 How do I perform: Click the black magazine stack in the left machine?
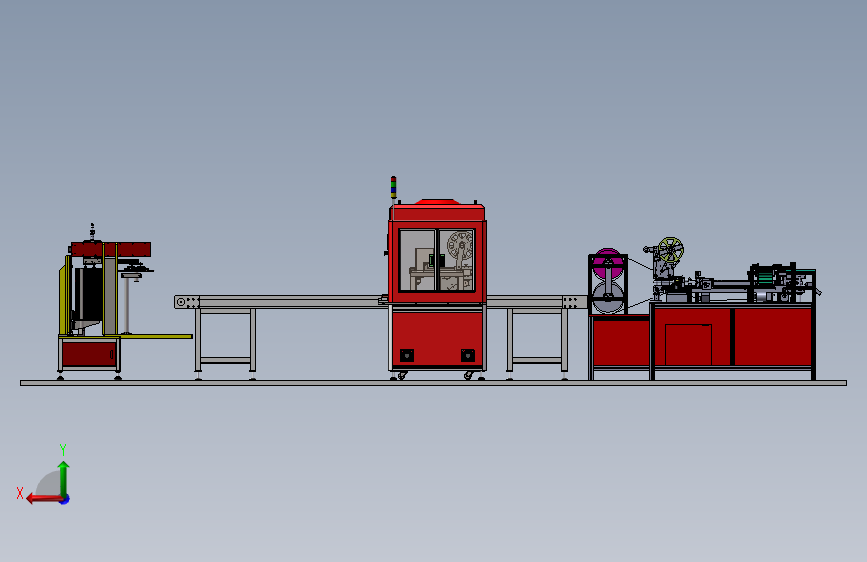(88, 295)
